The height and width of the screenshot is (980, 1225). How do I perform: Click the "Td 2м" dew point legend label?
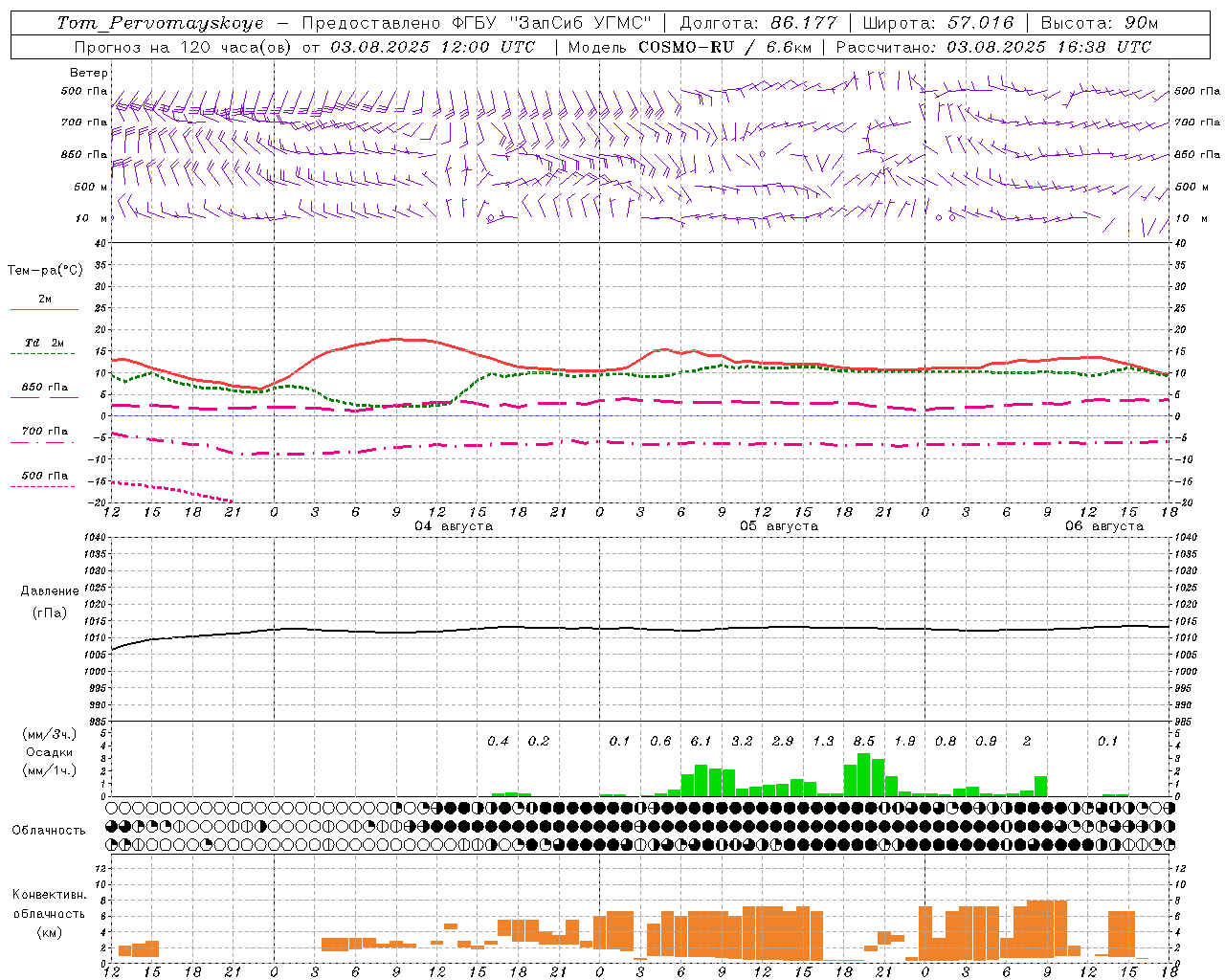tap(44, 343)
